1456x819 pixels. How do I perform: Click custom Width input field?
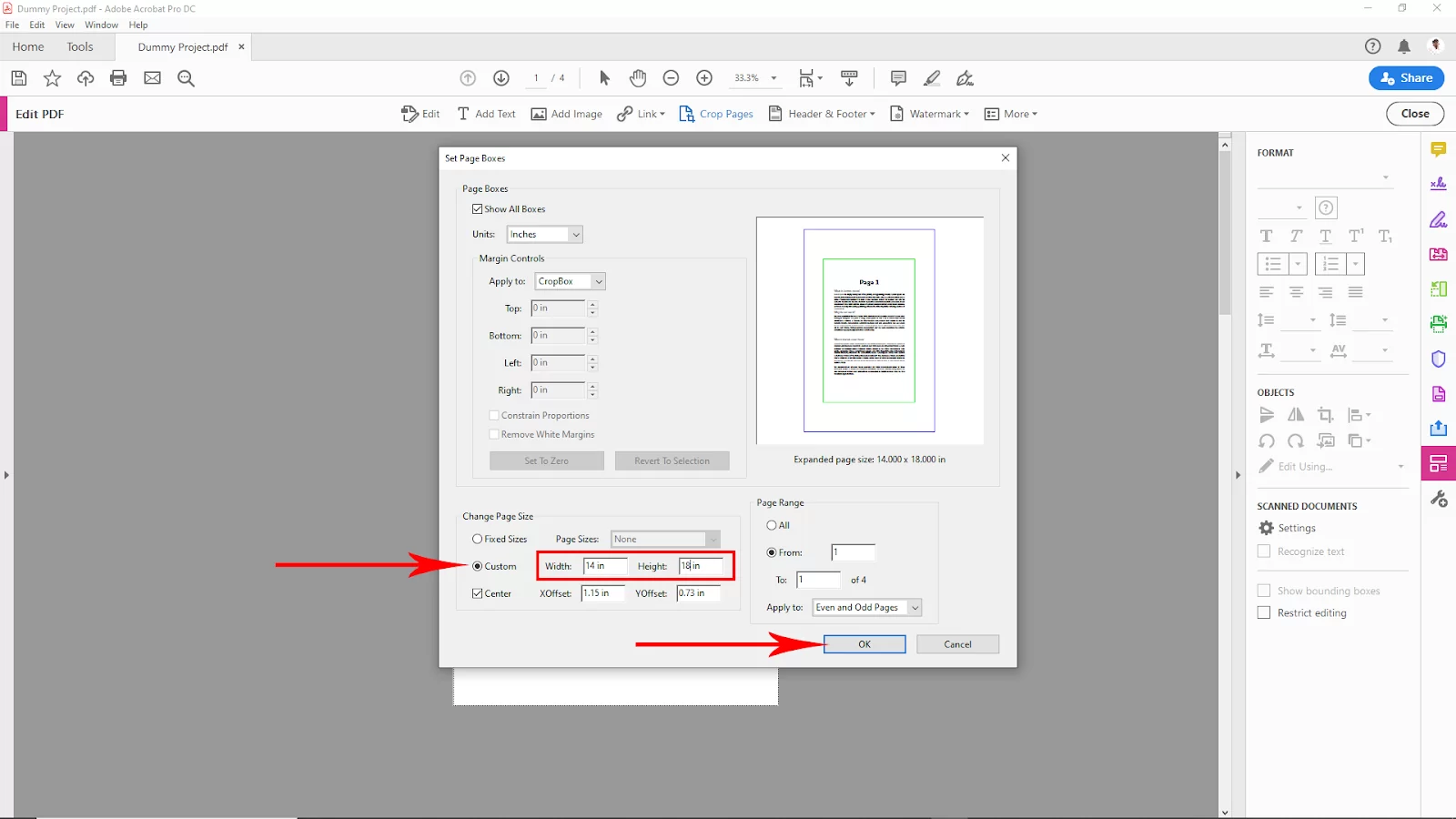click(x=604, y=566)
